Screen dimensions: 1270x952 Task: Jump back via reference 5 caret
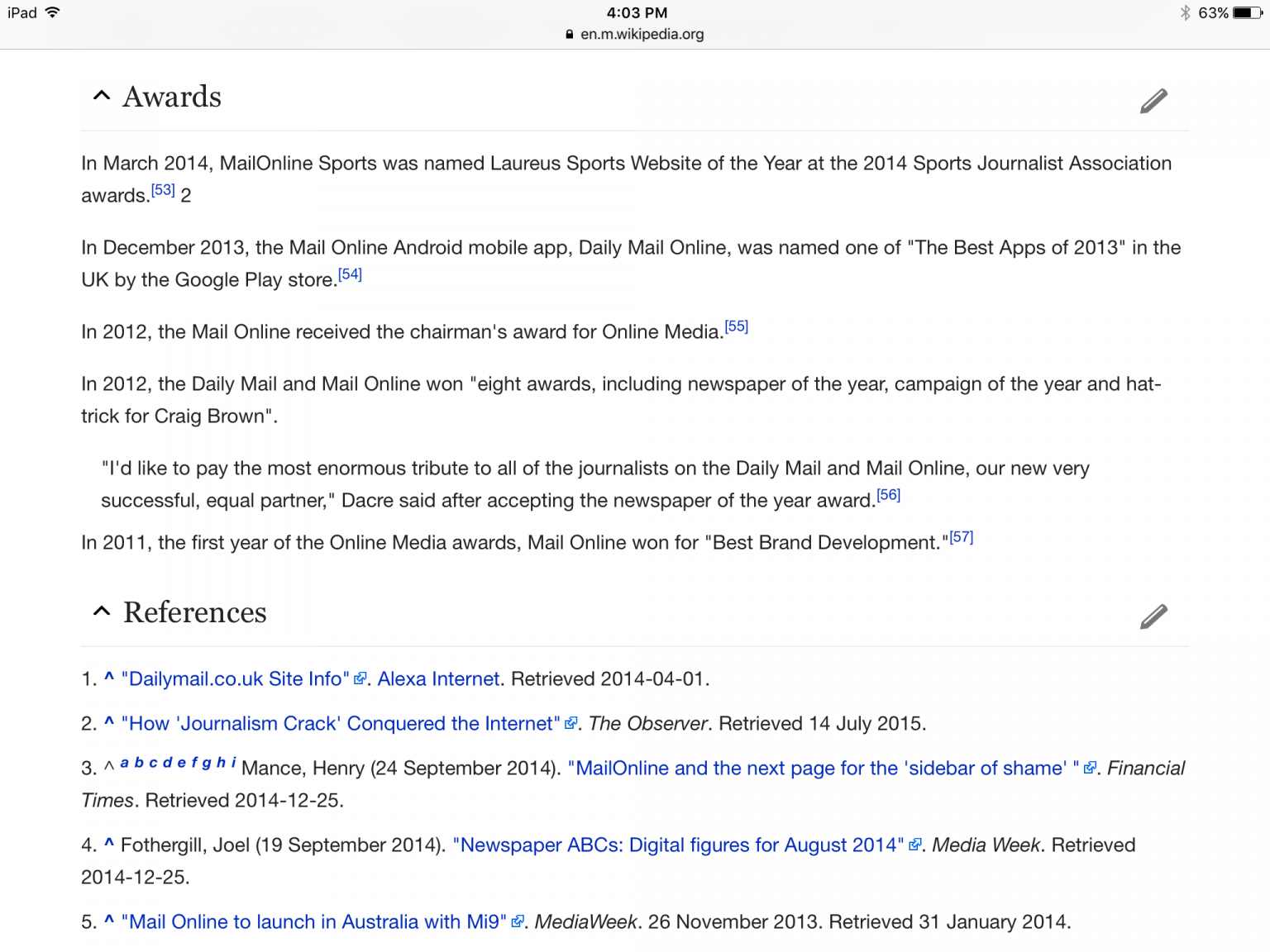(109, 921)
